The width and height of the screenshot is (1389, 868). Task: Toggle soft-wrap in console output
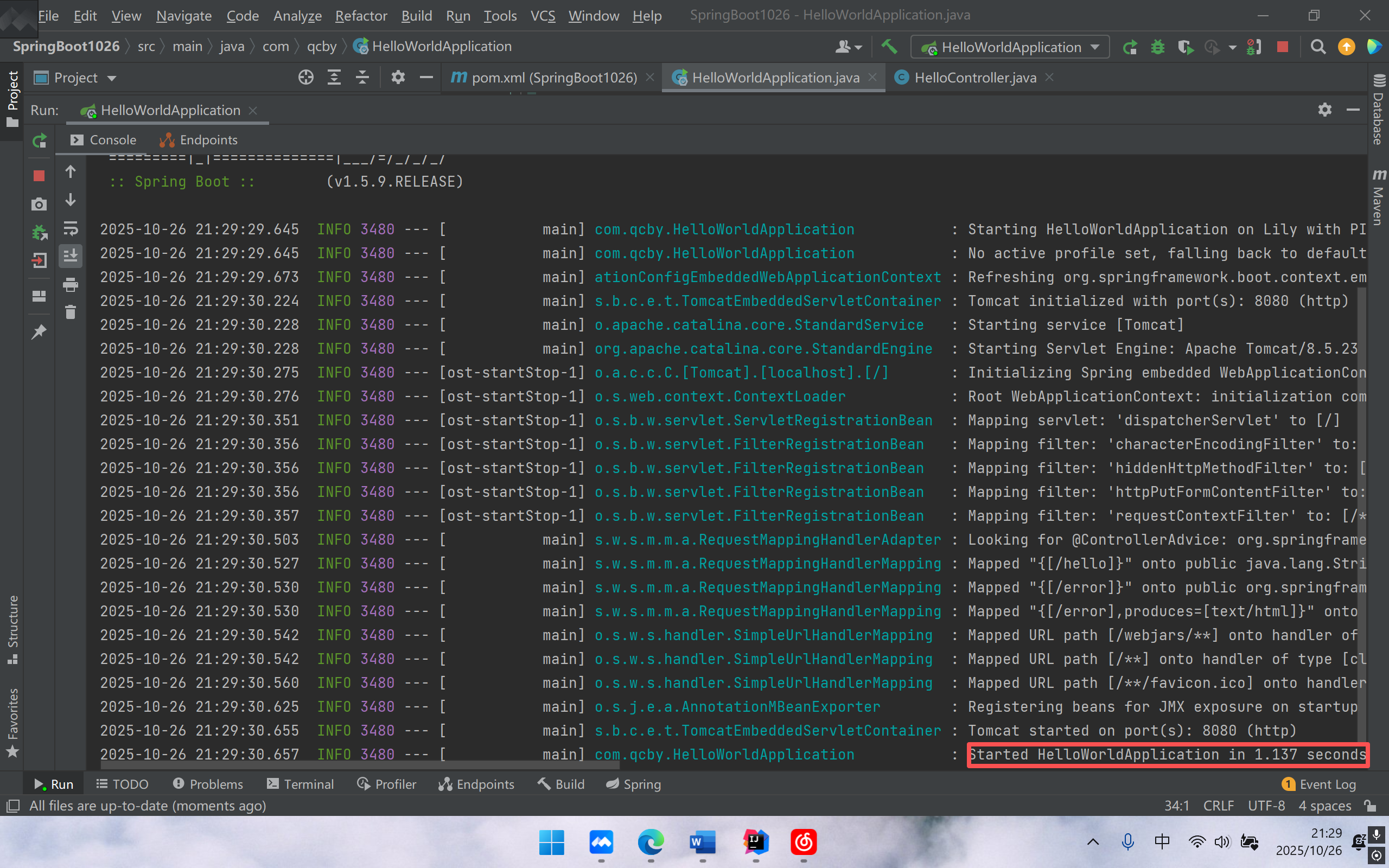71,228
